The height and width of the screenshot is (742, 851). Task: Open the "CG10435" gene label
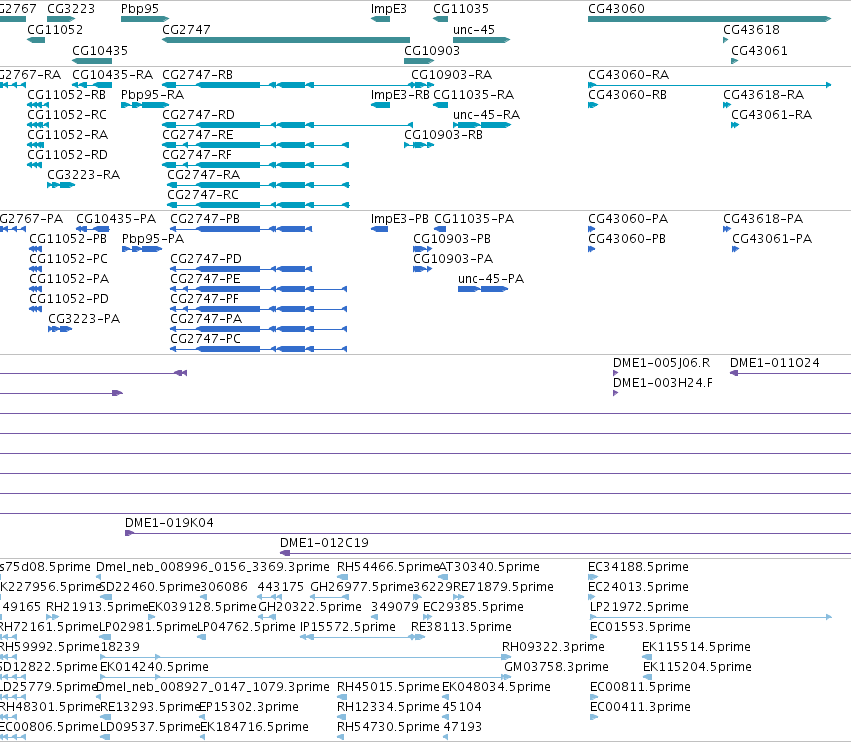[x=100, y=50]
